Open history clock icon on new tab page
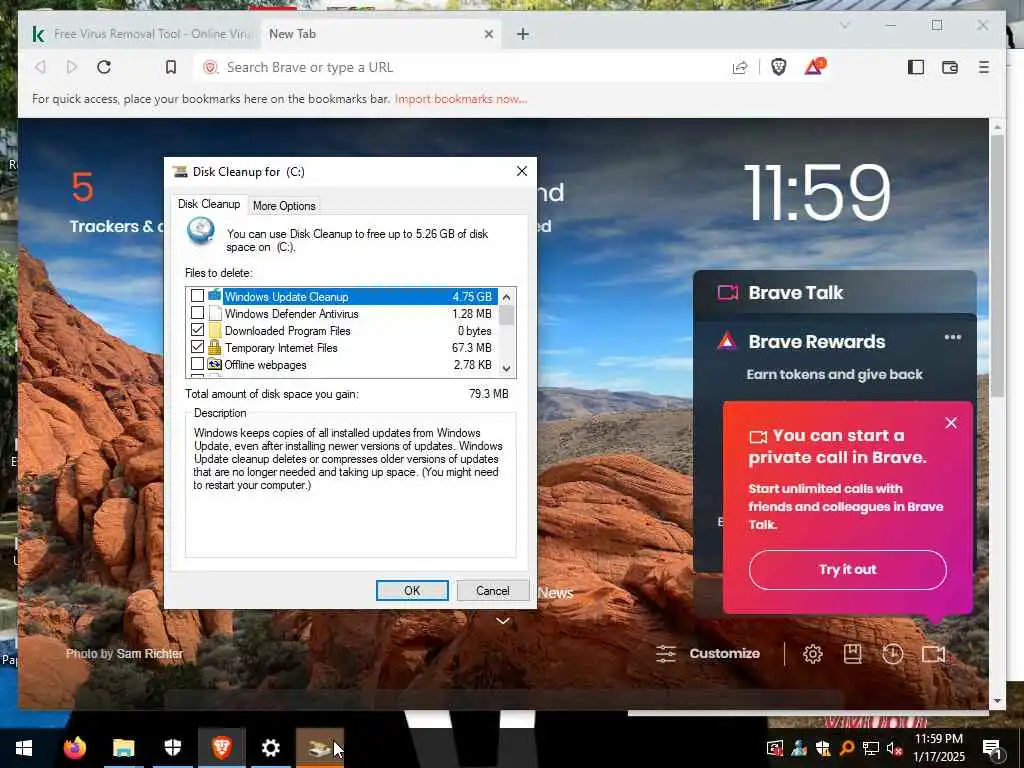 pos(892,654)
